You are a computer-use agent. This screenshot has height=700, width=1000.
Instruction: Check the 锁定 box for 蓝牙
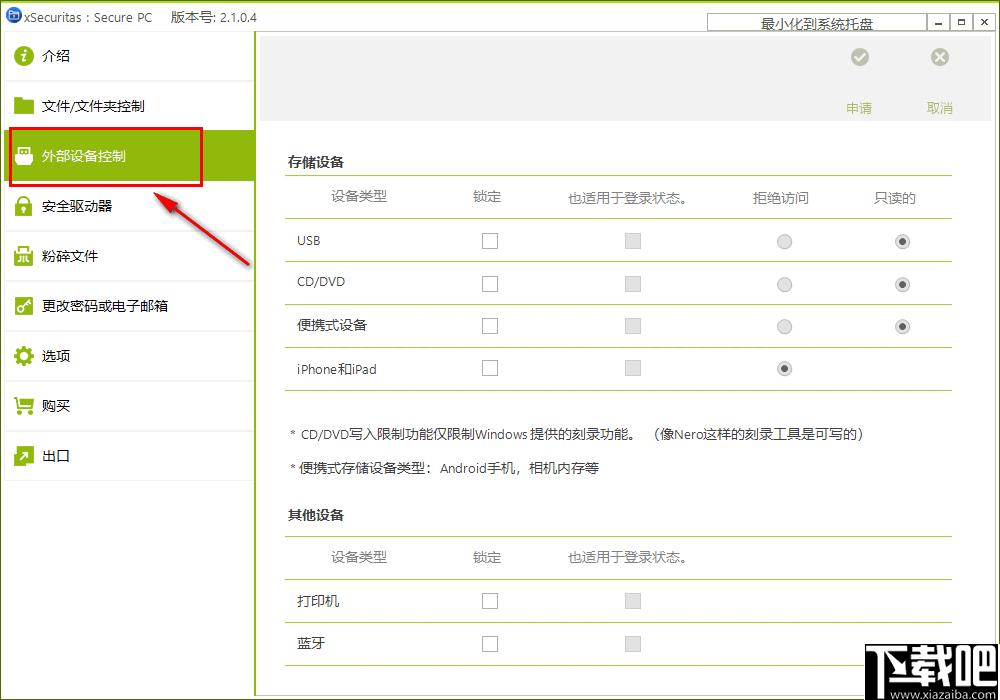(x=490, y=644)
